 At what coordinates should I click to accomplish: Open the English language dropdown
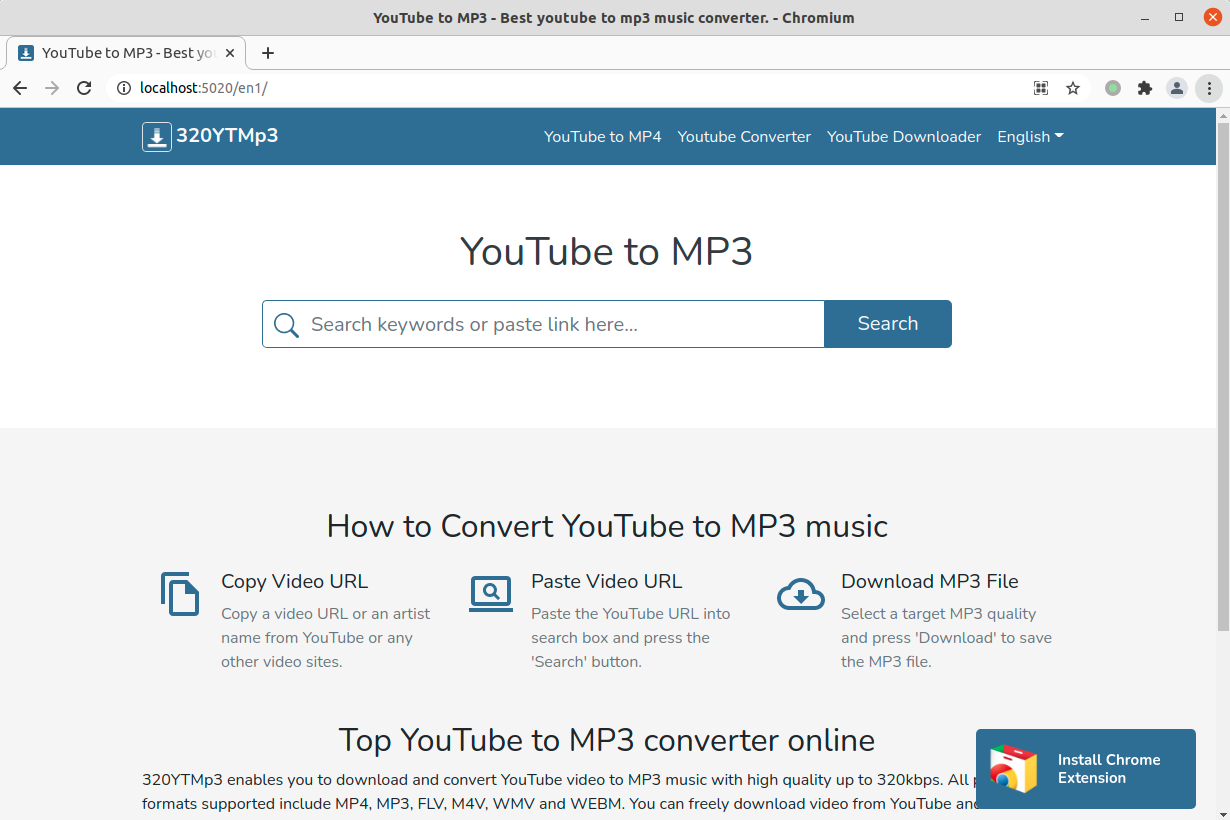[x=1029, y=136]
